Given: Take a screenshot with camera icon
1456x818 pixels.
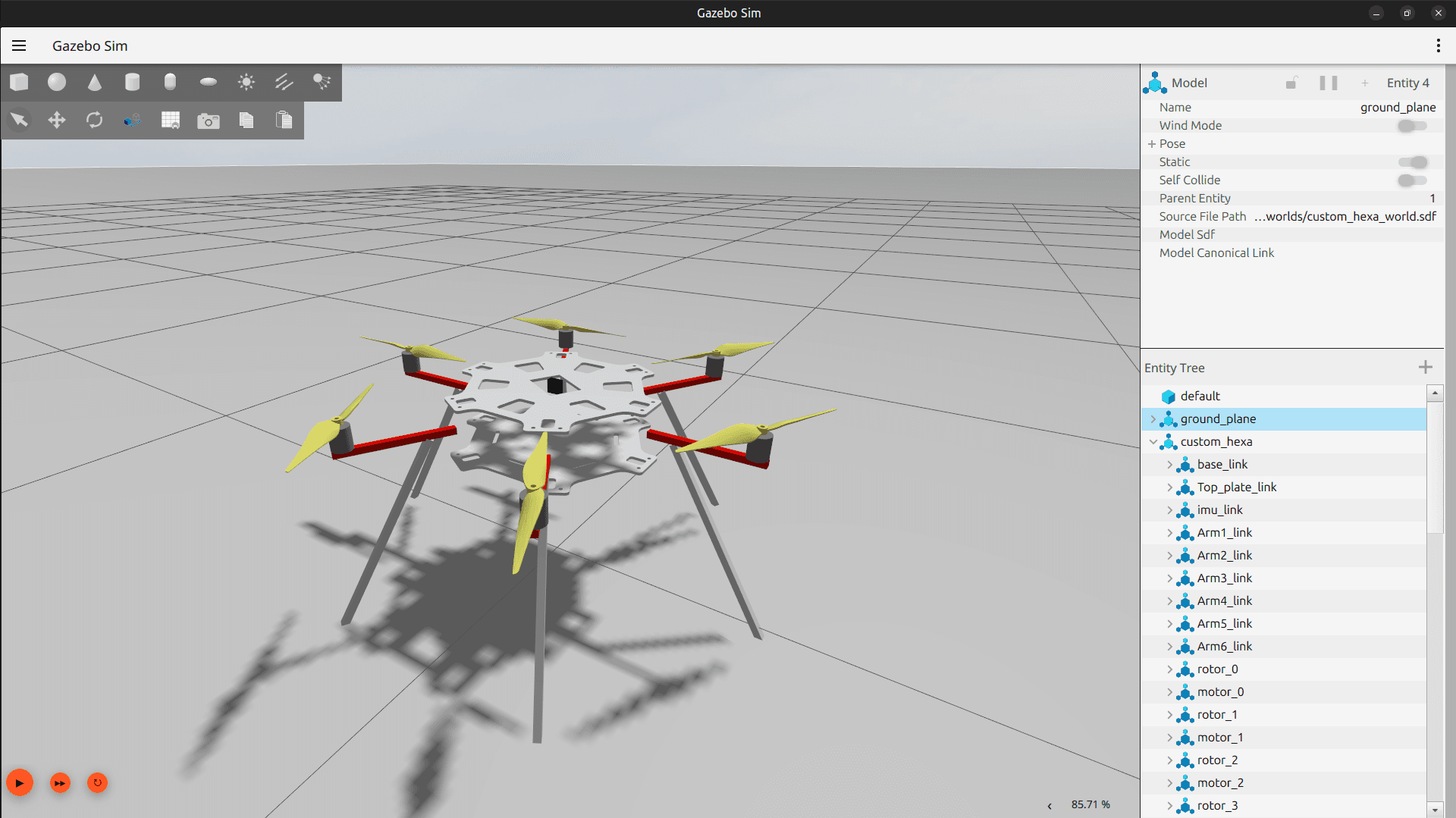Looking at the screenshot, I should (x=209, y=121).
